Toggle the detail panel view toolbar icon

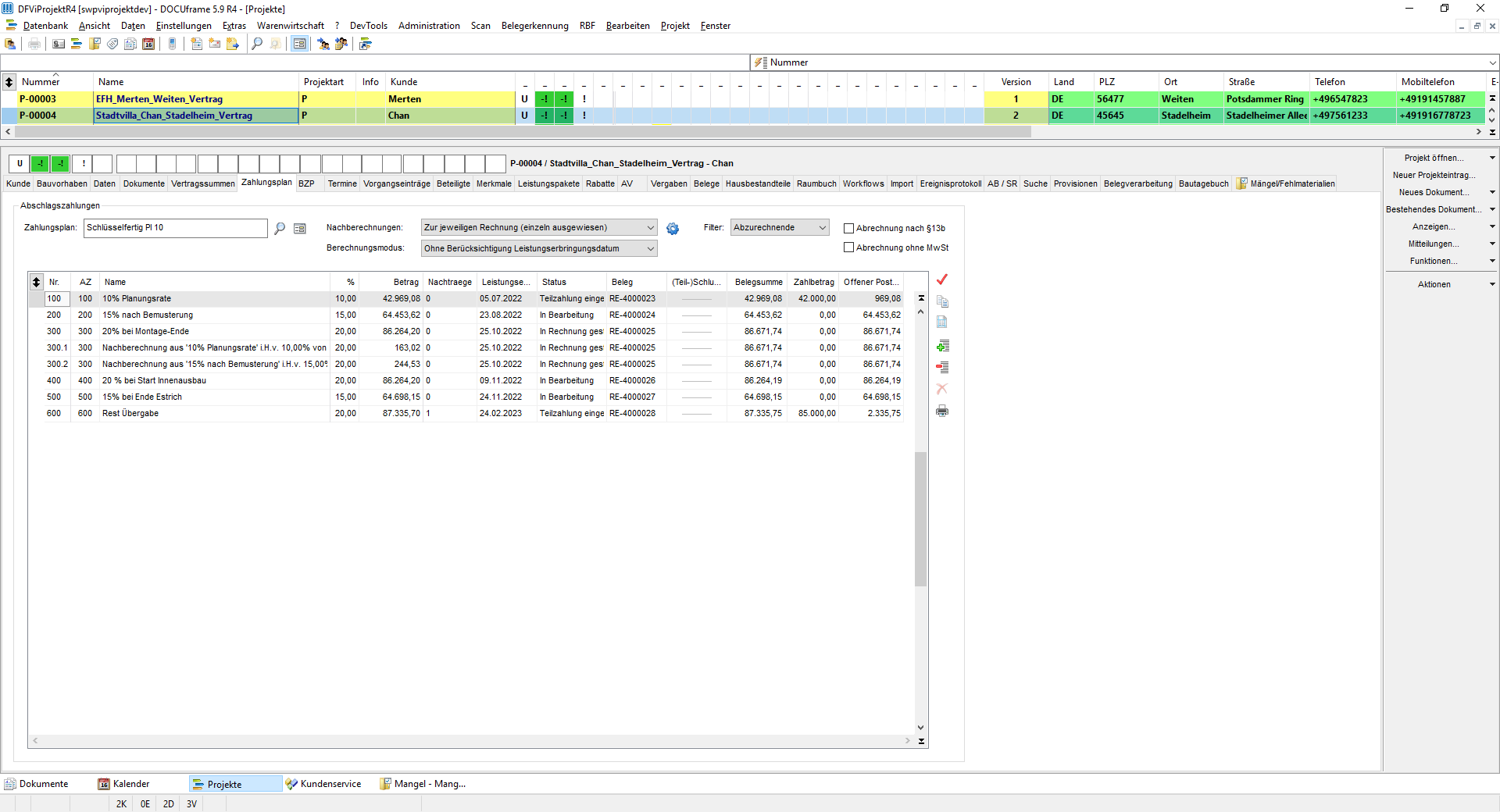click(299, 44)
